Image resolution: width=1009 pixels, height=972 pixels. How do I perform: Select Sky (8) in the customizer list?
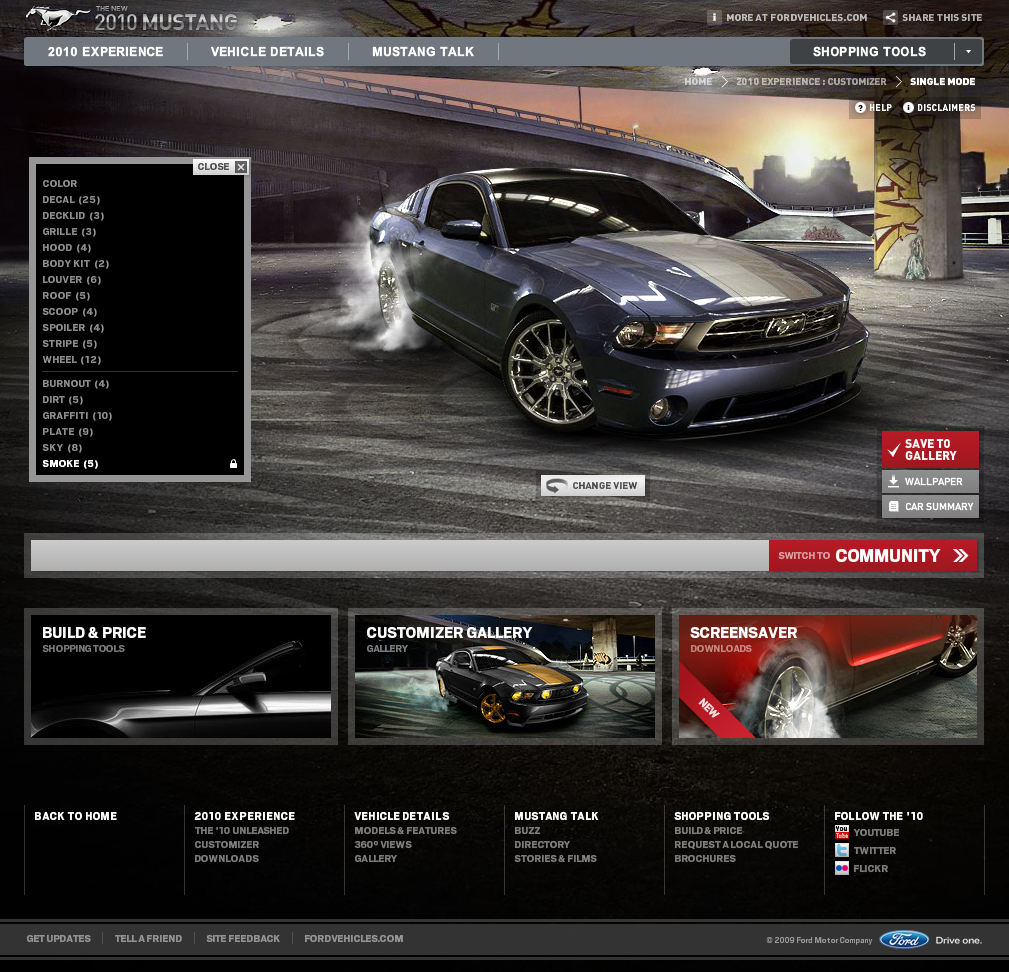(62, 448)
